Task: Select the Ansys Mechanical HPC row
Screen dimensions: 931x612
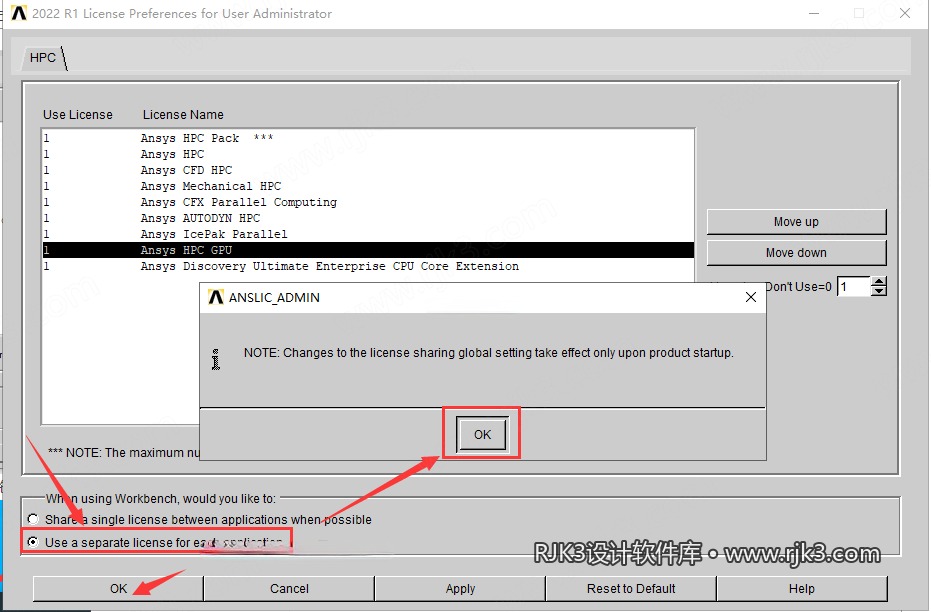Action: point(368,186)
